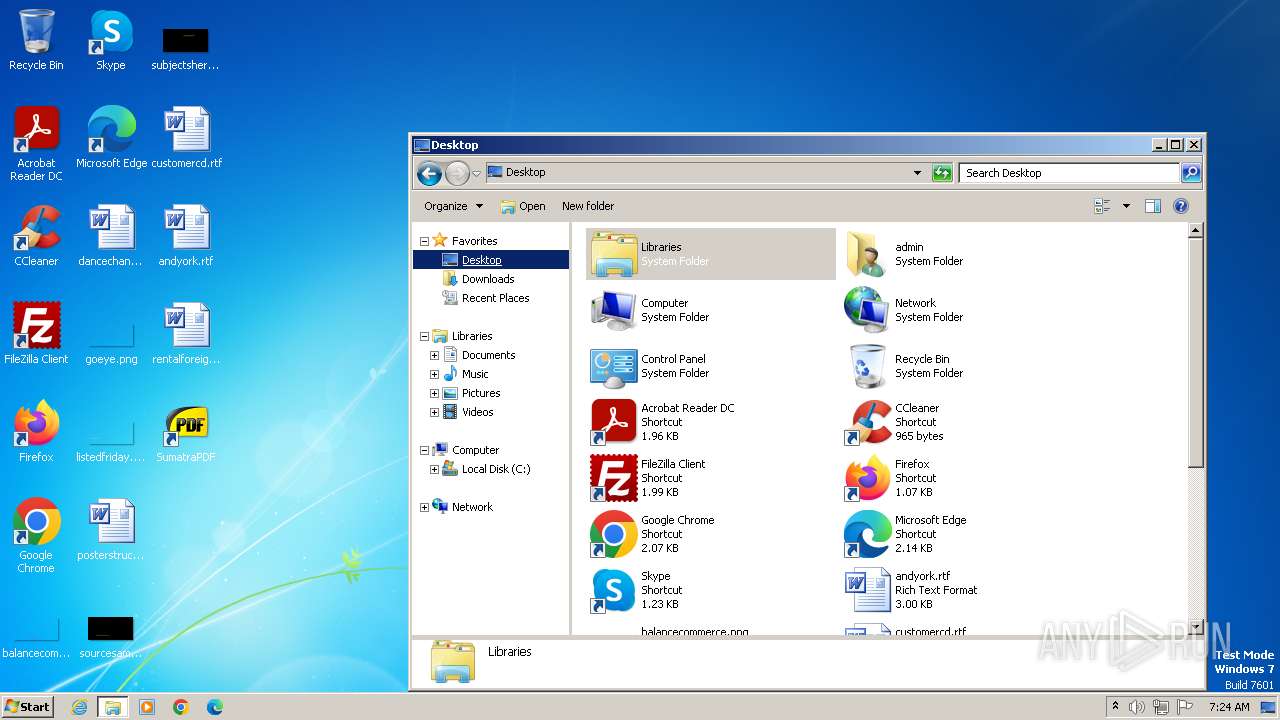Screen dimensions: 1280x720
Task: Click the Open toolbar button
Action: pos(523,206)
